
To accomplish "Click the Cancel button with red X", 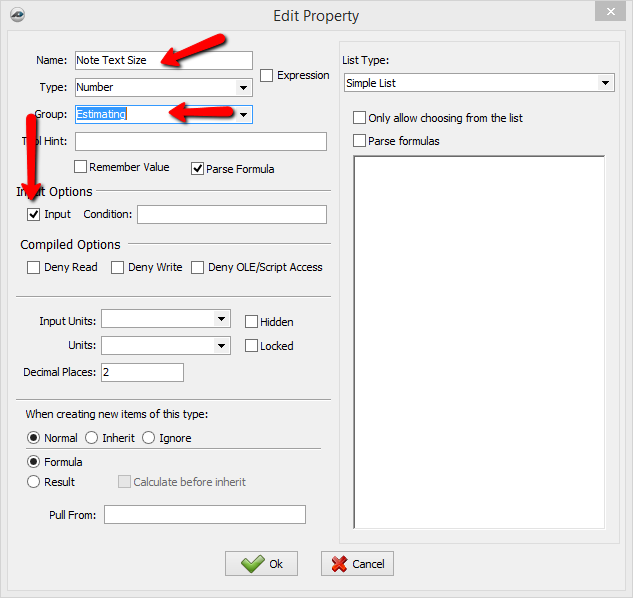I will 357,564.
